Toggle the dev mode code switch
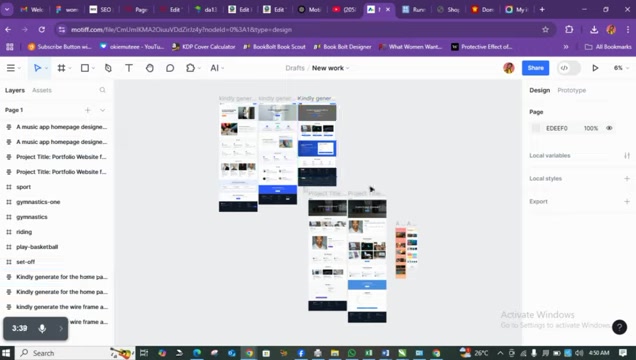Viewport: 636px width, 360px height. pyautogui.click(x=569, y=68)
